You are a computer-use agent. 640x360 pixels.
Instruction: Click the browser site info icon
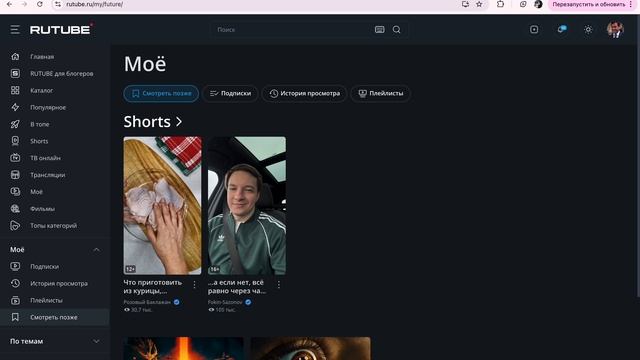pos(58,4)
